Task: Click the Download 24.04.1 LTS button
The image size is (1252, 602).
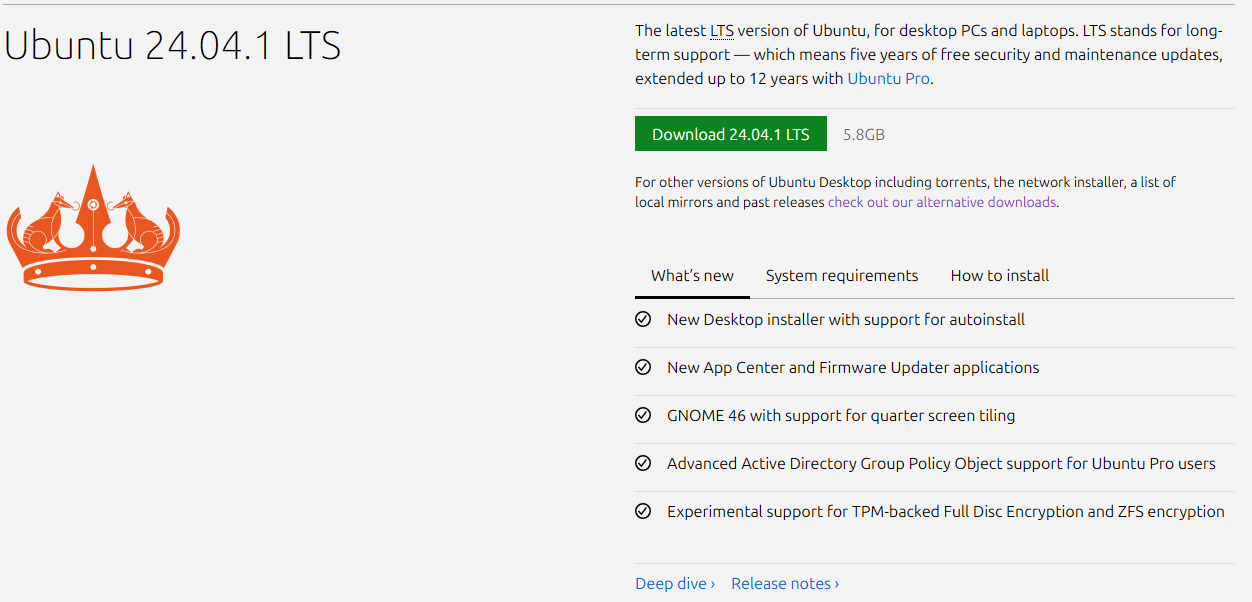Action: tap(730, 134)
